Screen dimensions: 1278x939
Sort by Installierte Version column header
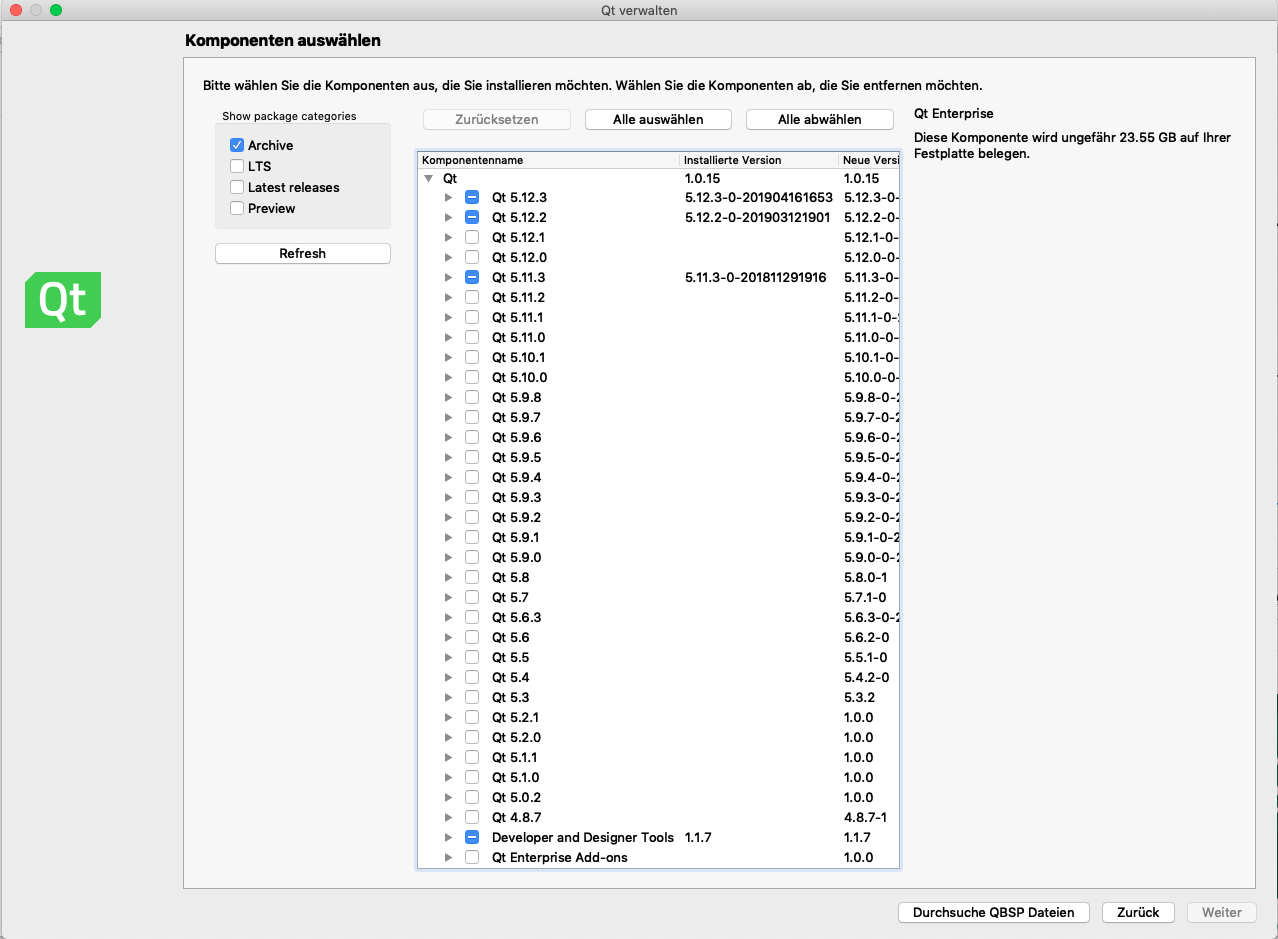point(759,160)
